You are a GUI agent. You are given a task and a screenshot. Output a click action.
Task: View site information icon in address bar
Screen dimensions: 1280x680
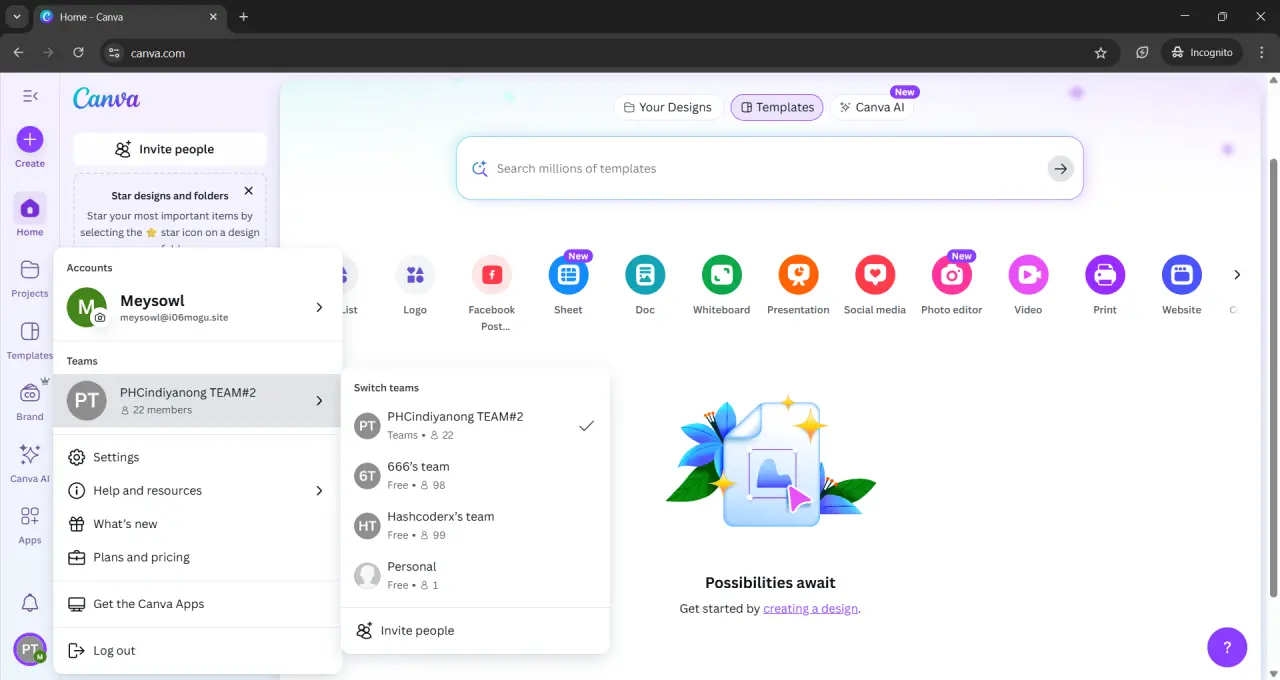click(x=113, y=53)
